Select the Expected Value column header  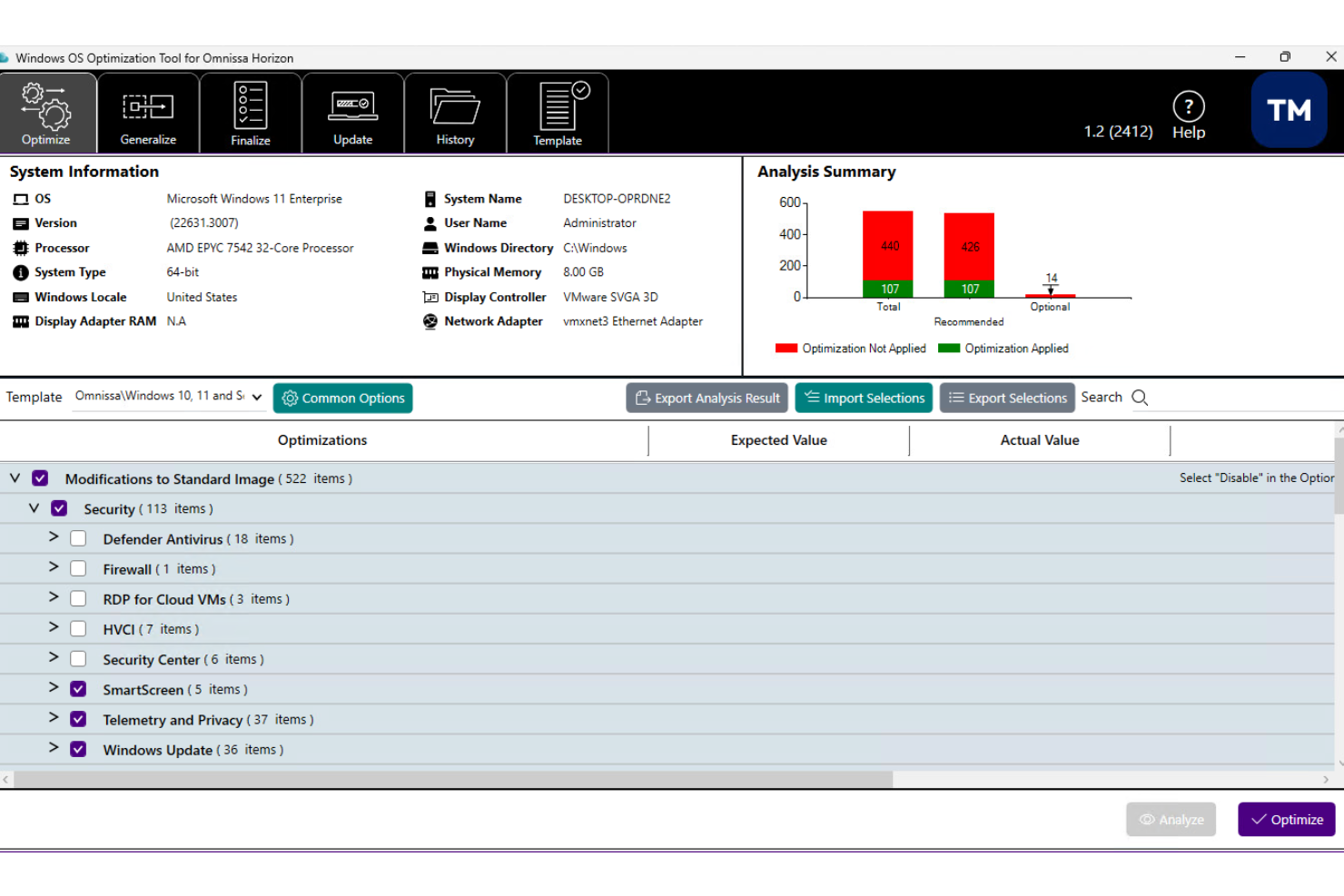tap(778, 440)
